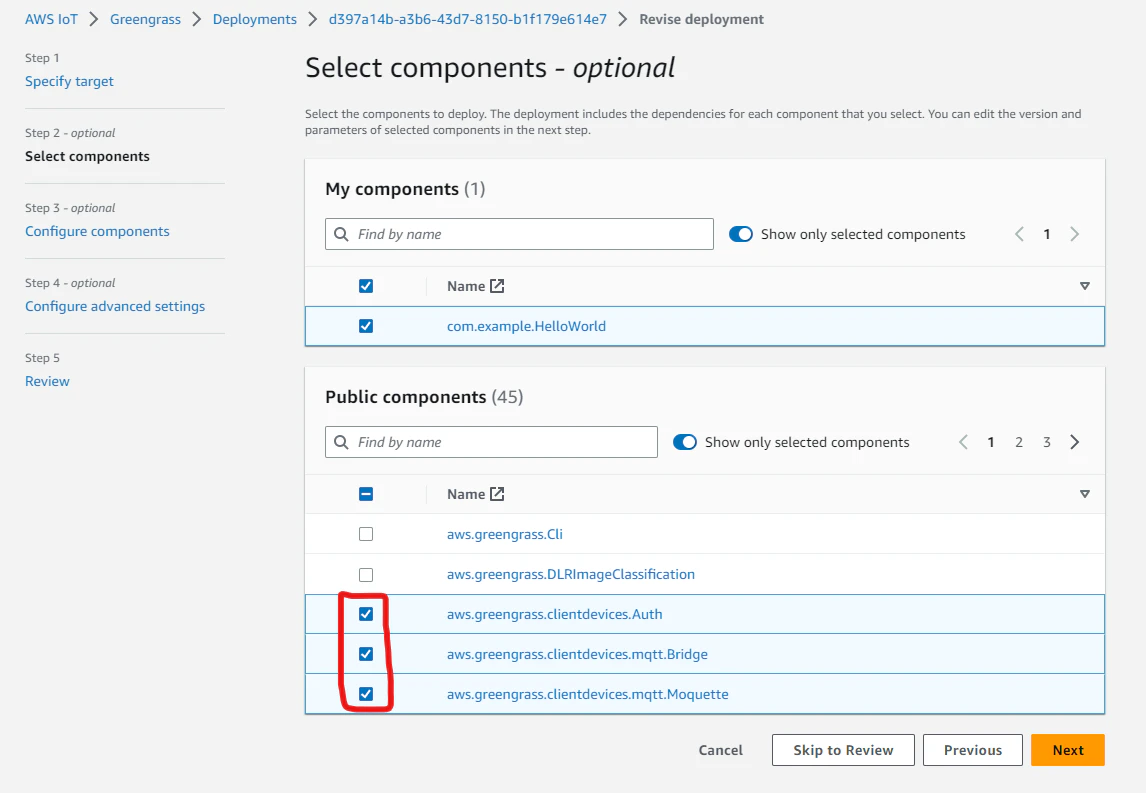Viewport: 1146px width, 793px height.
Task: Toggle show only selected in My components
Action: pyautogui.click(x=740, y=234)
